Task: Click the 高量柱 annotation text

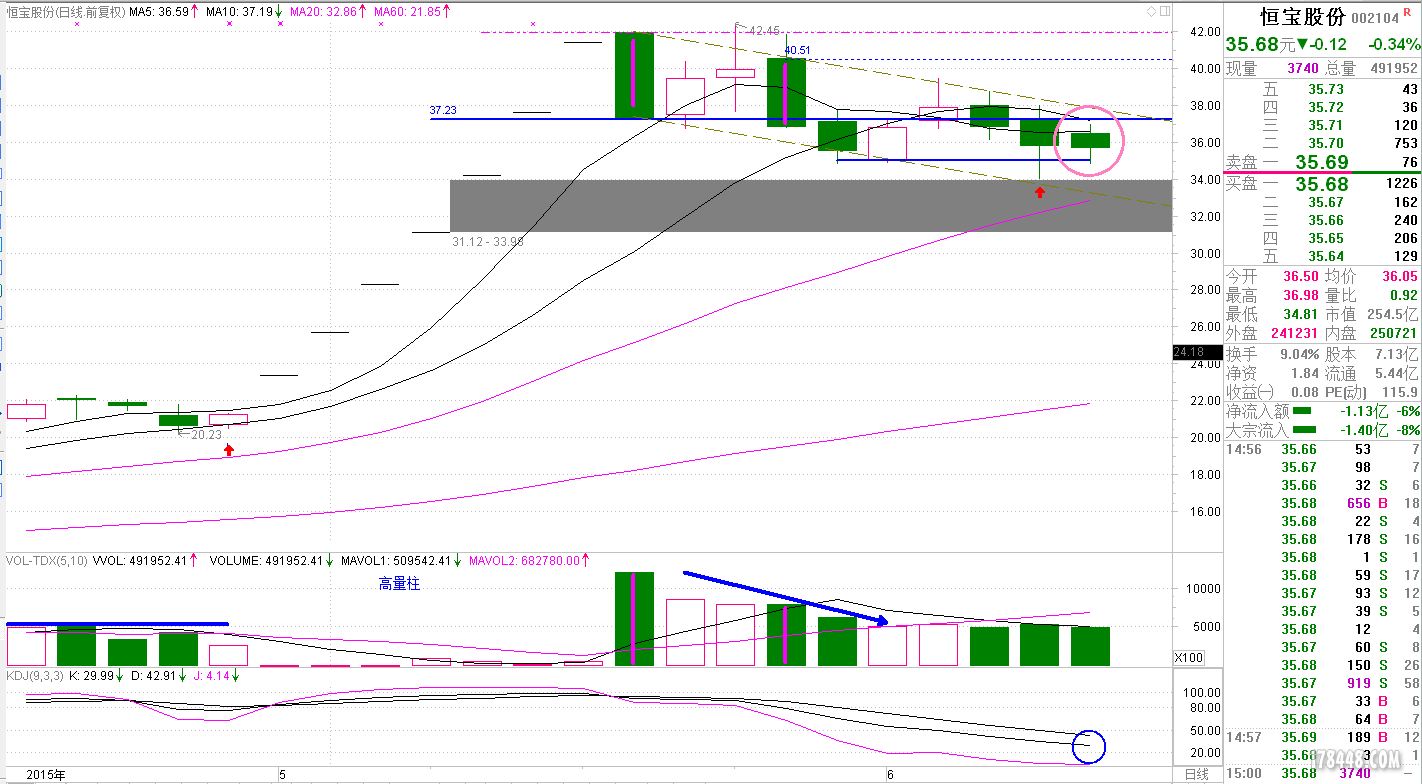Action: [399, 584]
